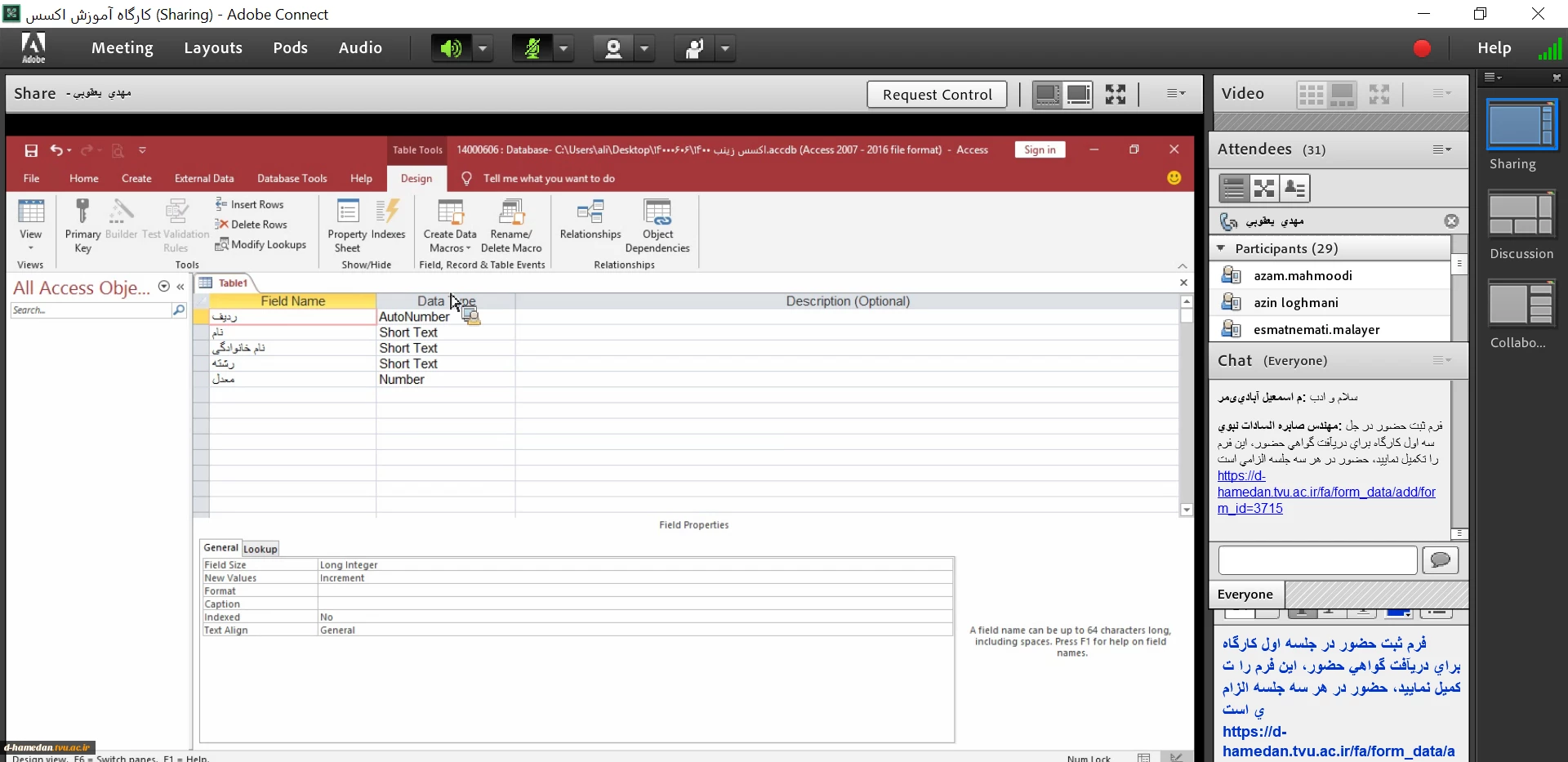Viewport: 1568px width, 762px height.
Task: Click the speaker audio icon in Adobe Connect
Action: point(451,48)
